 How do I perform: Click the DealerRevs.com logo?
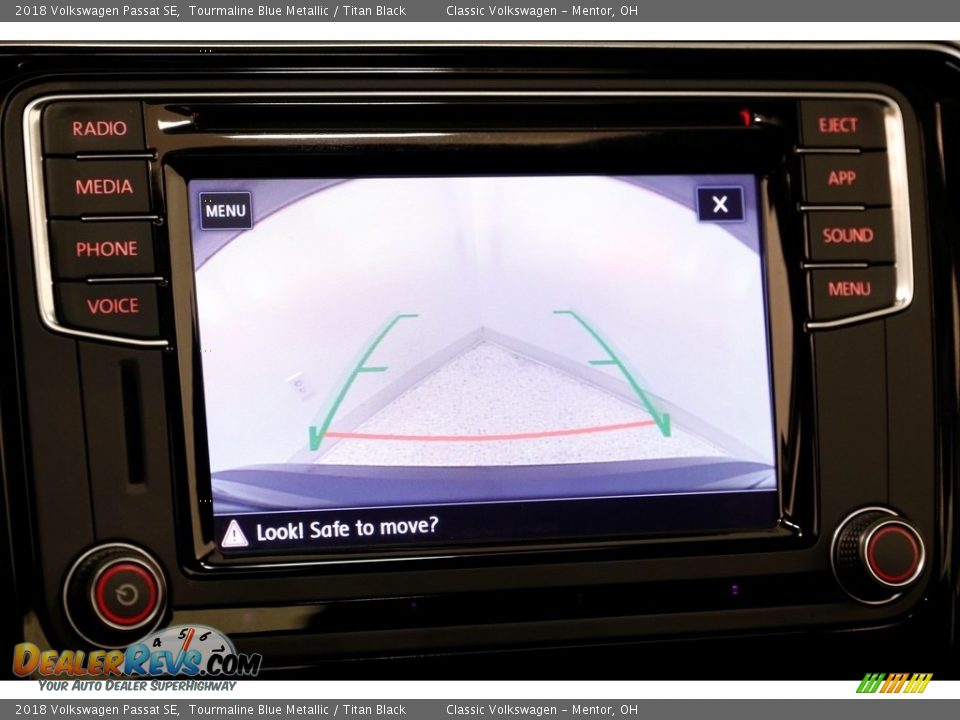[137, 660]
